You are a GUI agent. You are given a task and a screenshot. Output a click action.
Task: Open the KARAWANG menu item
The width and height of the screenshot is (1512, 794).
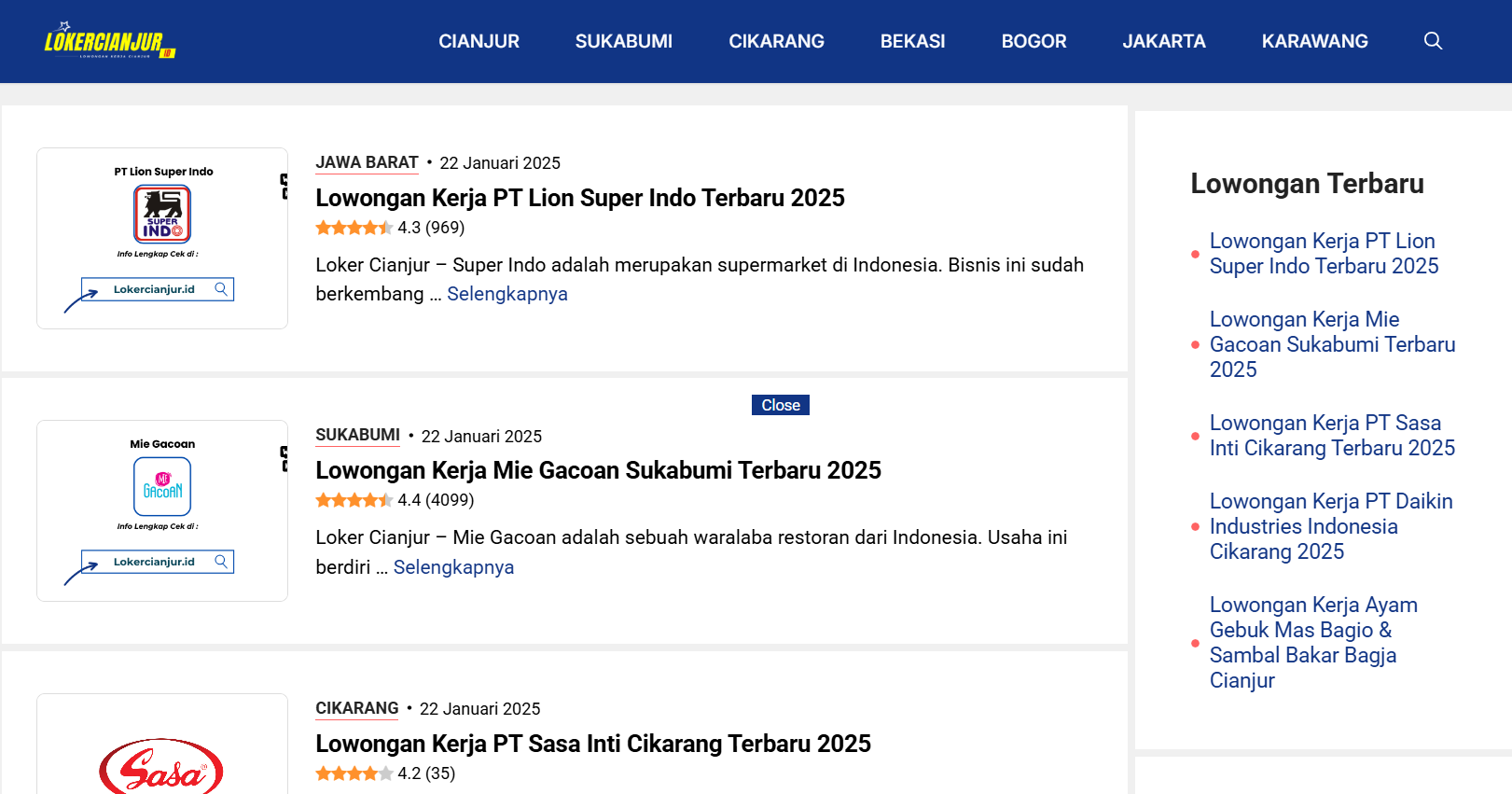click(1314, 41)
